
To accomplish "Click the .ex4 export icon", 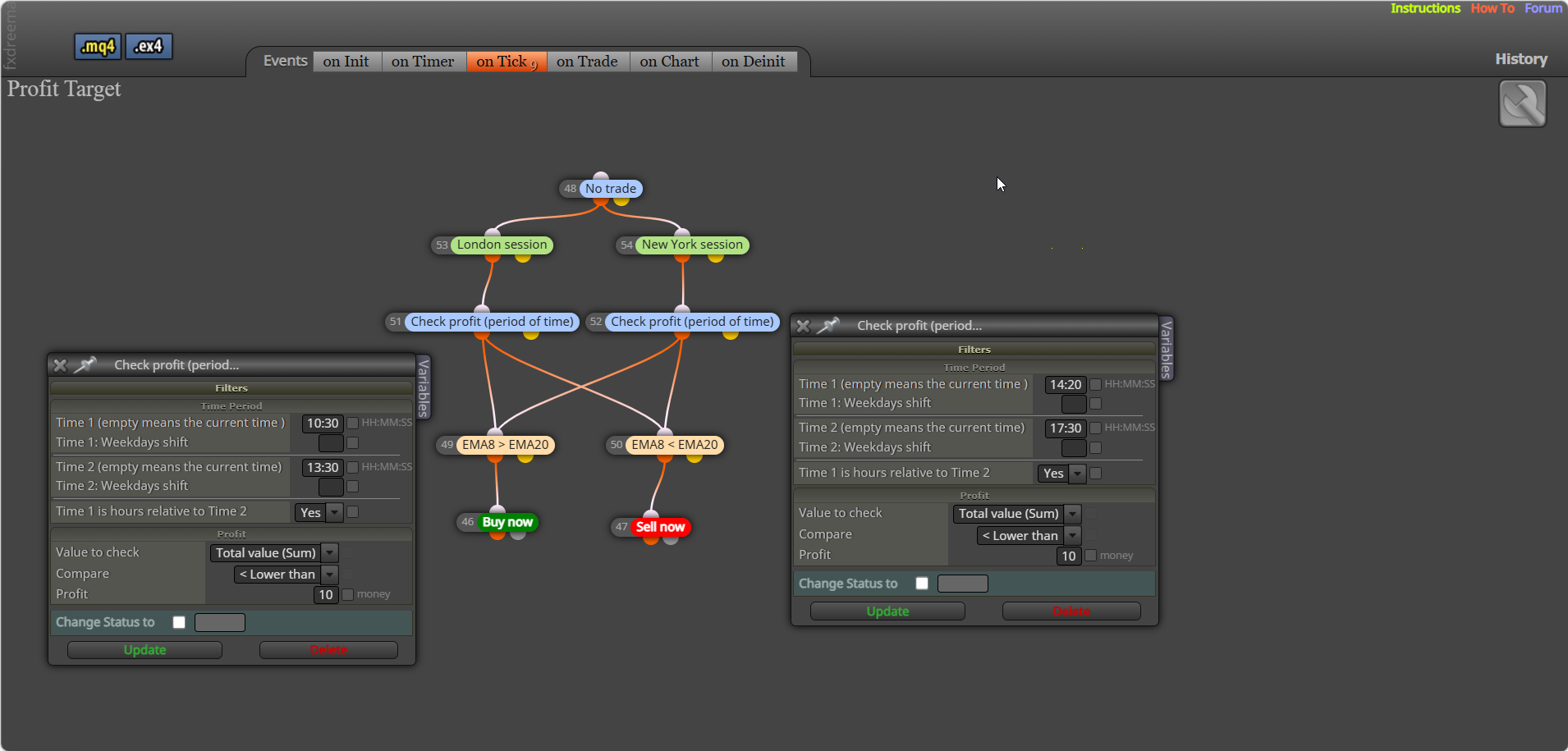I will click(149, 47).
